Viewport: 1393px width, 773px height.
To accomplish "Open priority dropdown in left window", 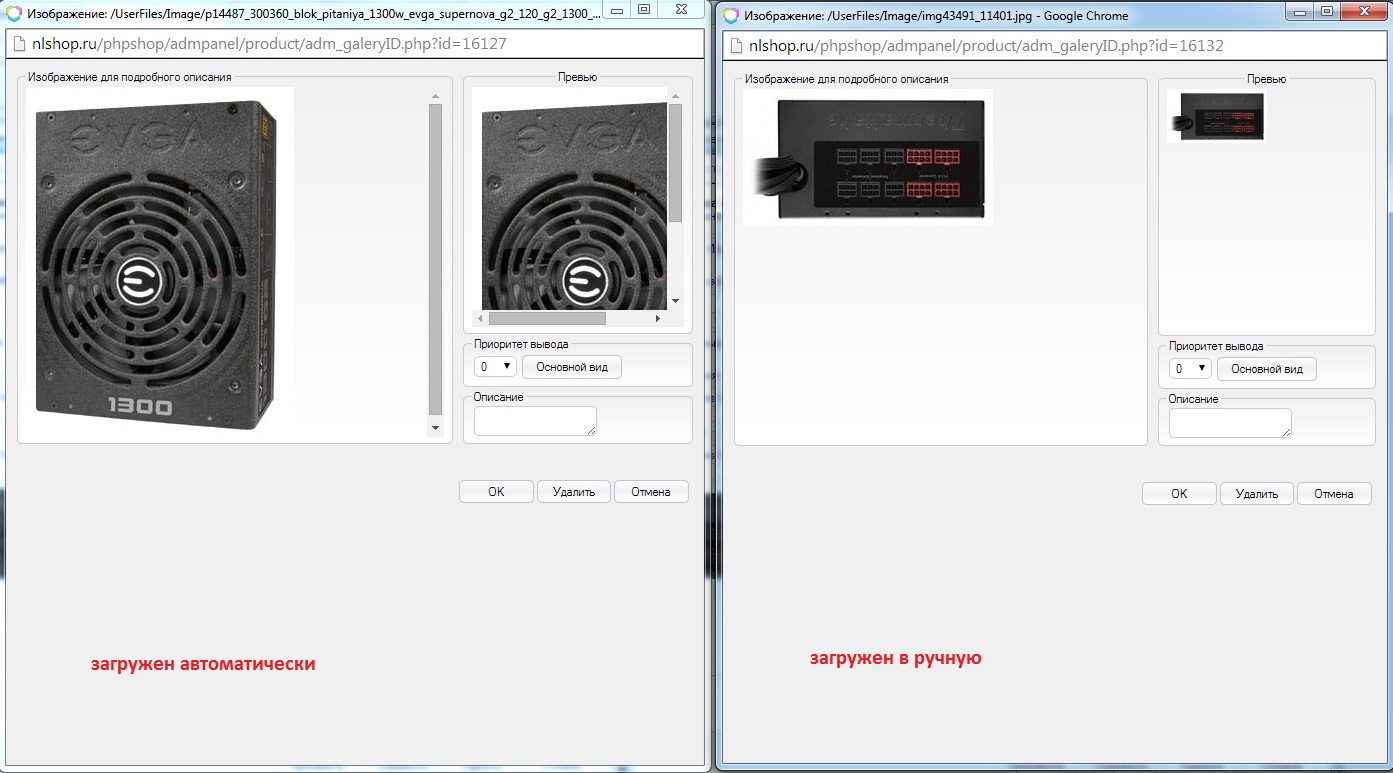I will 495,367.
